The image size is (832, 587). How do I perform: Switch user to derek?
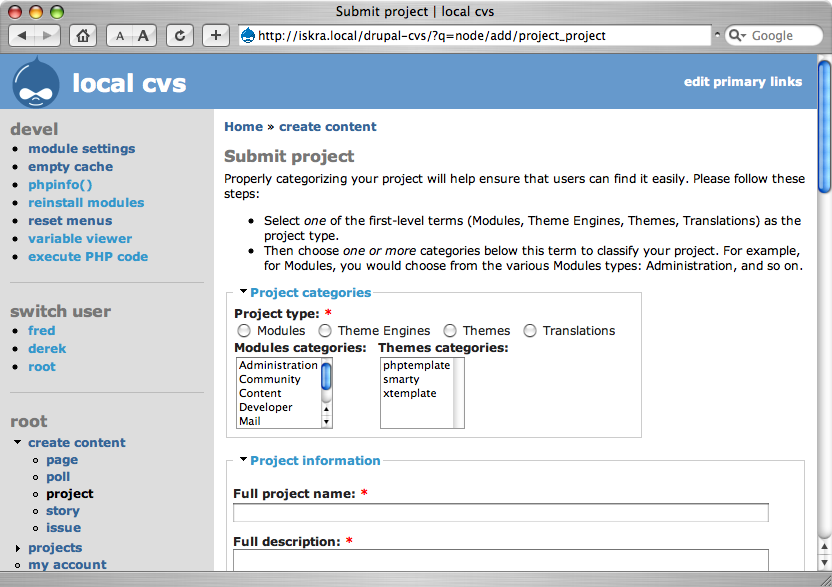(47, 349)
